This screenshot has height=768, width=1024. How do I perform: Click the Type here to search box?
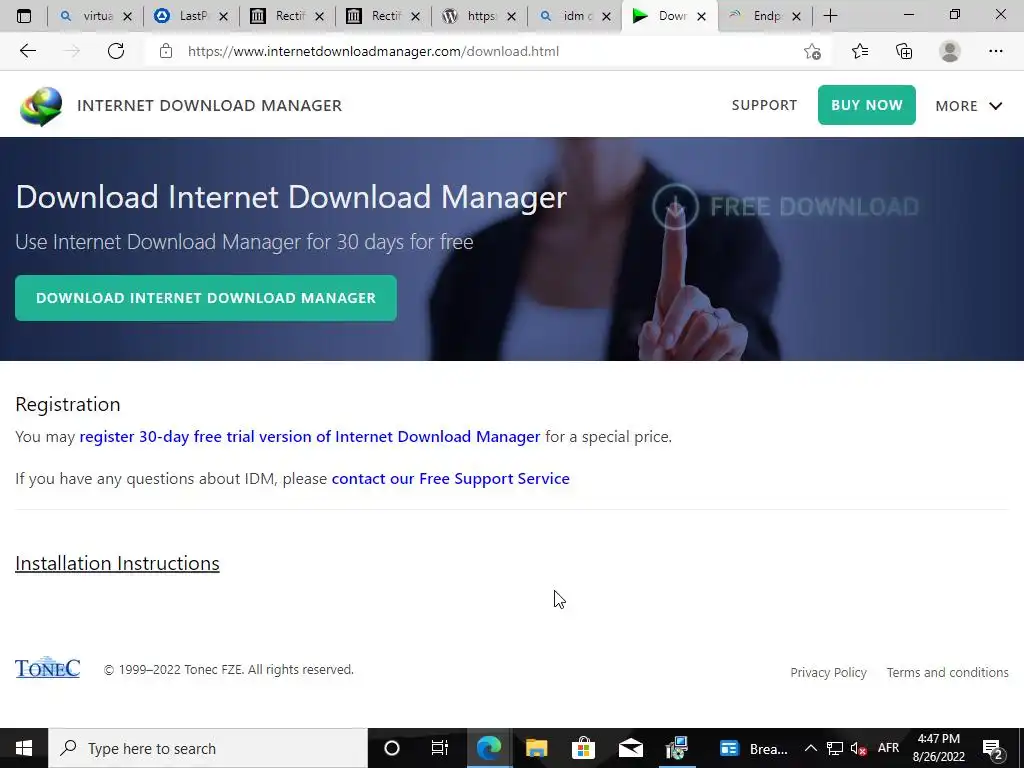208,748
